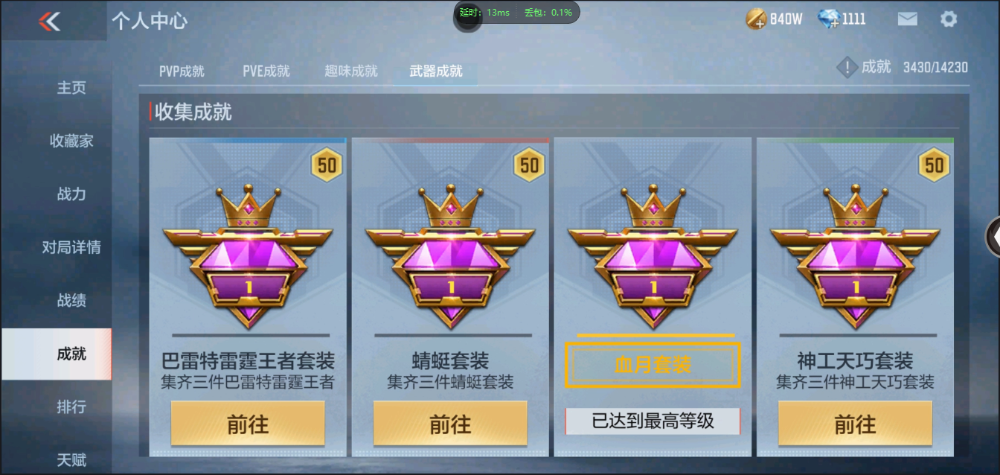The width and height of the screenshot is (1000, 475).
Task: Click the achievement exclamation info icon
Action: 846,67
